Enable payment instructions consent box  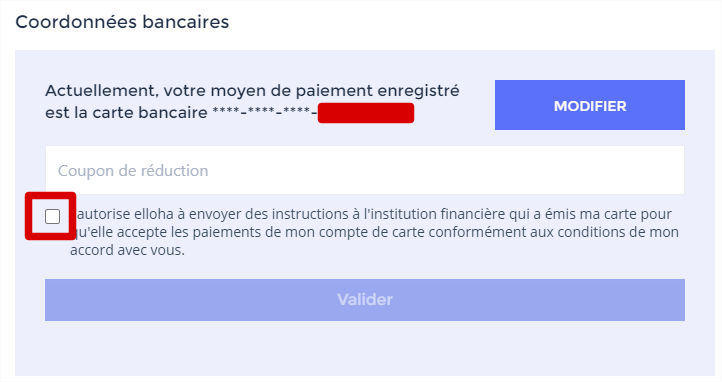point(52,216)
